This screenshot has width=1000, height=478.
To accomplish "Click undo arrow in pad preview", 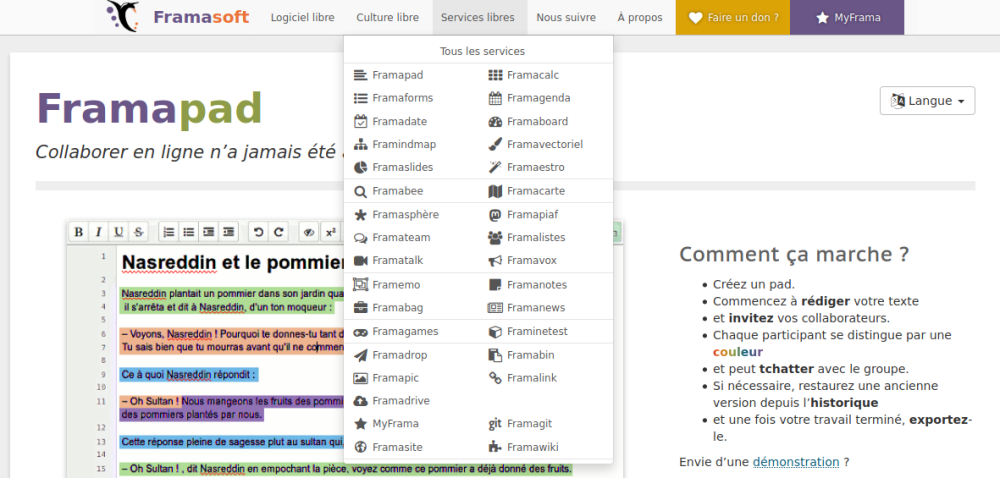I will (x=258, y=232).
